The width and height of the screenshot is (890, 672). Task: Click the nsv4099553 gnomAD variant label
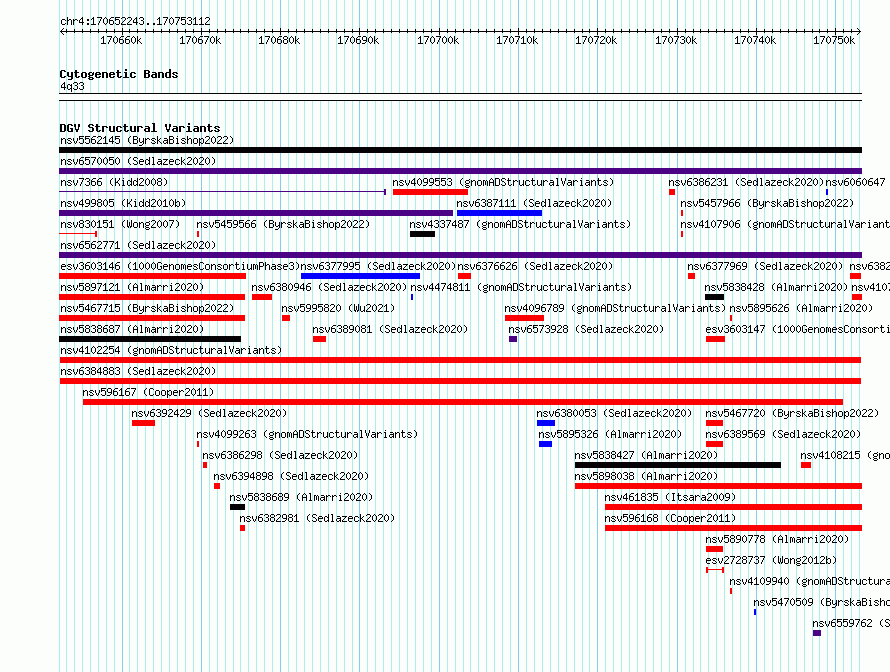503,182
